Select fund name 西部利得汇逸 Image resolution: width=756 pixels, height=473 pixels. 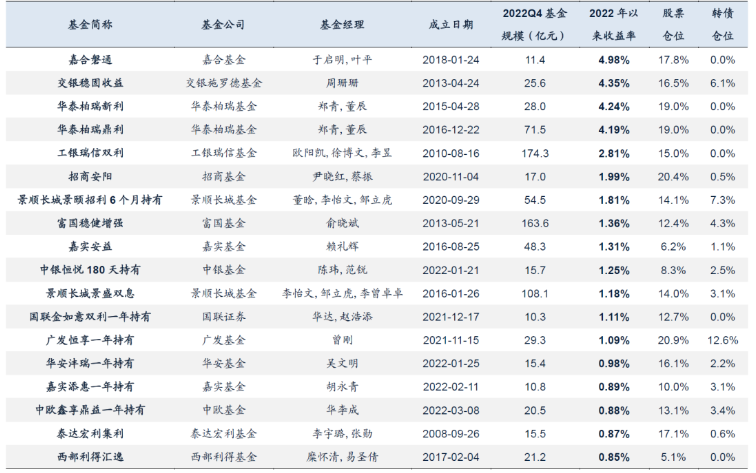point(90,457)
